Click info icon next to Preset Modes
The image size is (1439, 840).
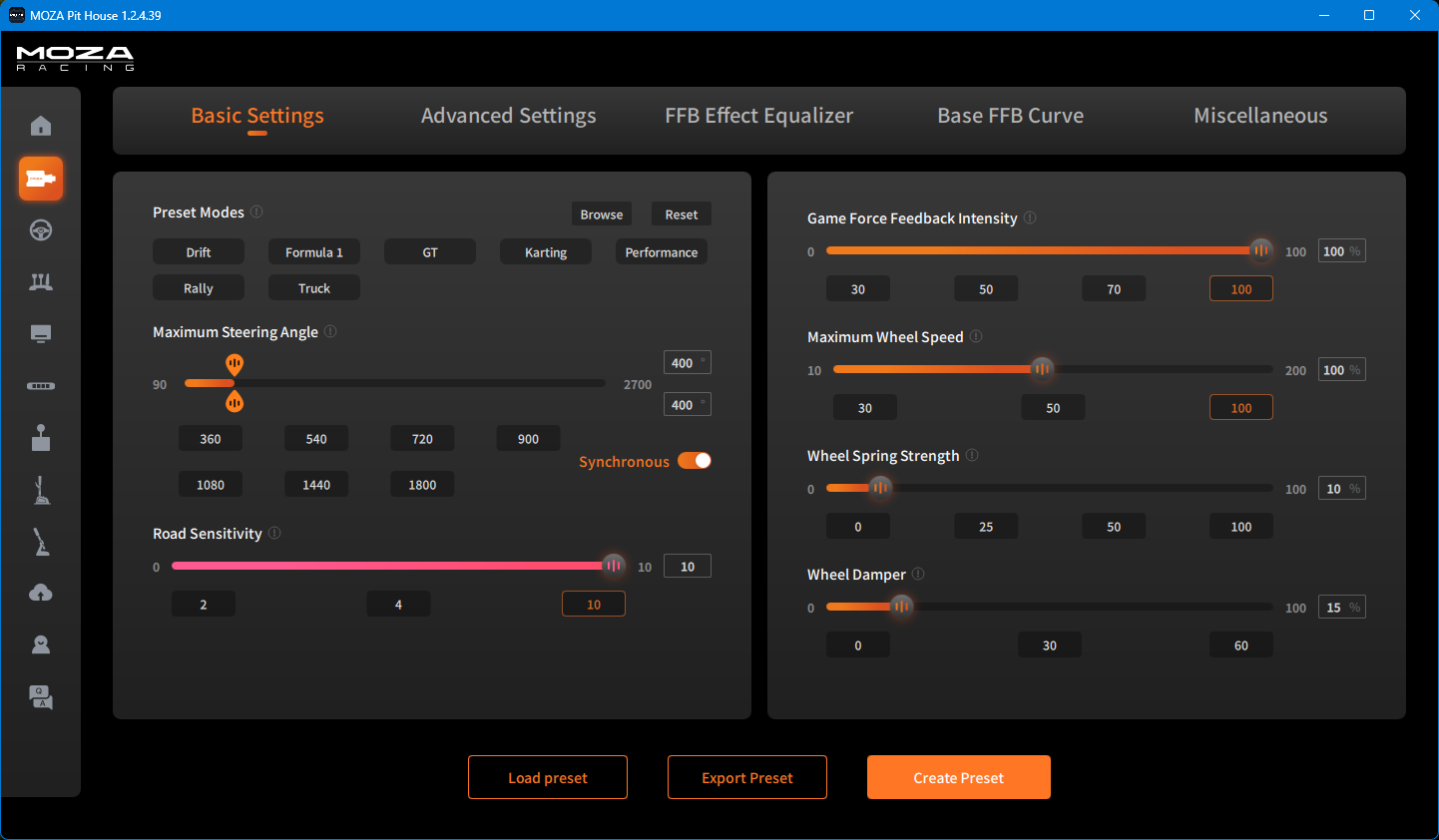click(256, 211)
